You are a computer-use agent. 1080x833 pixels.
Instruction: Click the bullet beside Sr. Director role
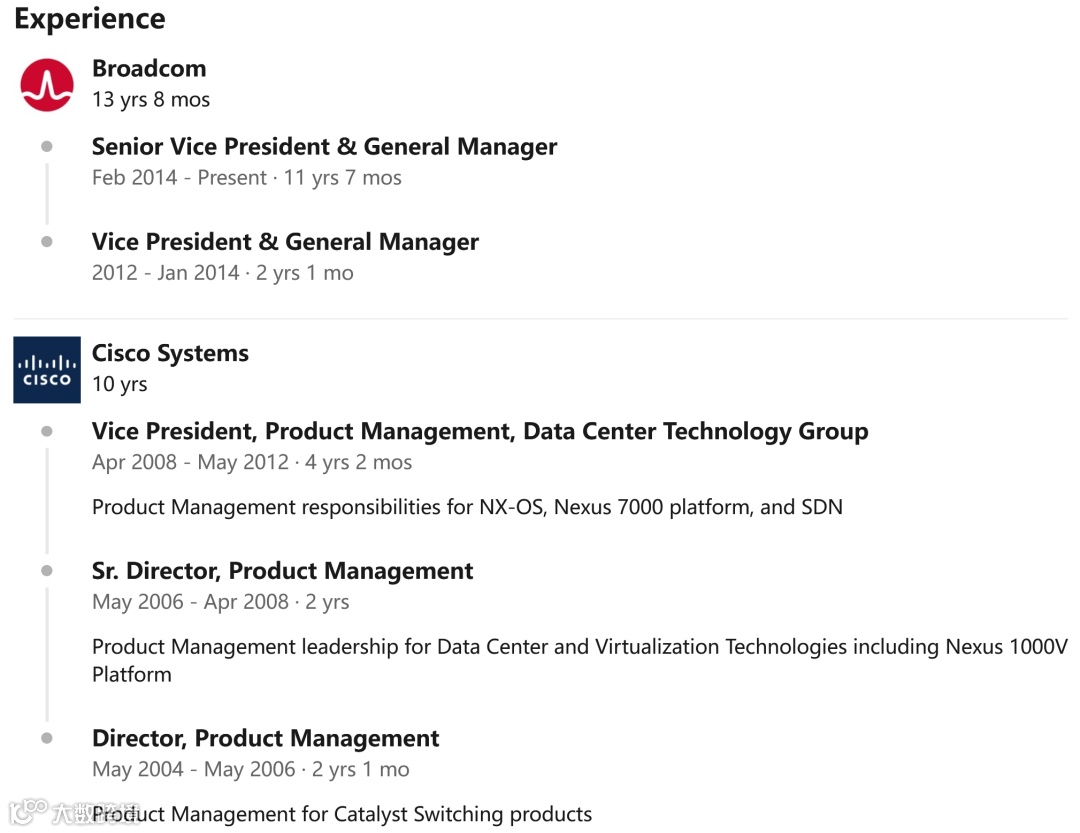[47, 571]
